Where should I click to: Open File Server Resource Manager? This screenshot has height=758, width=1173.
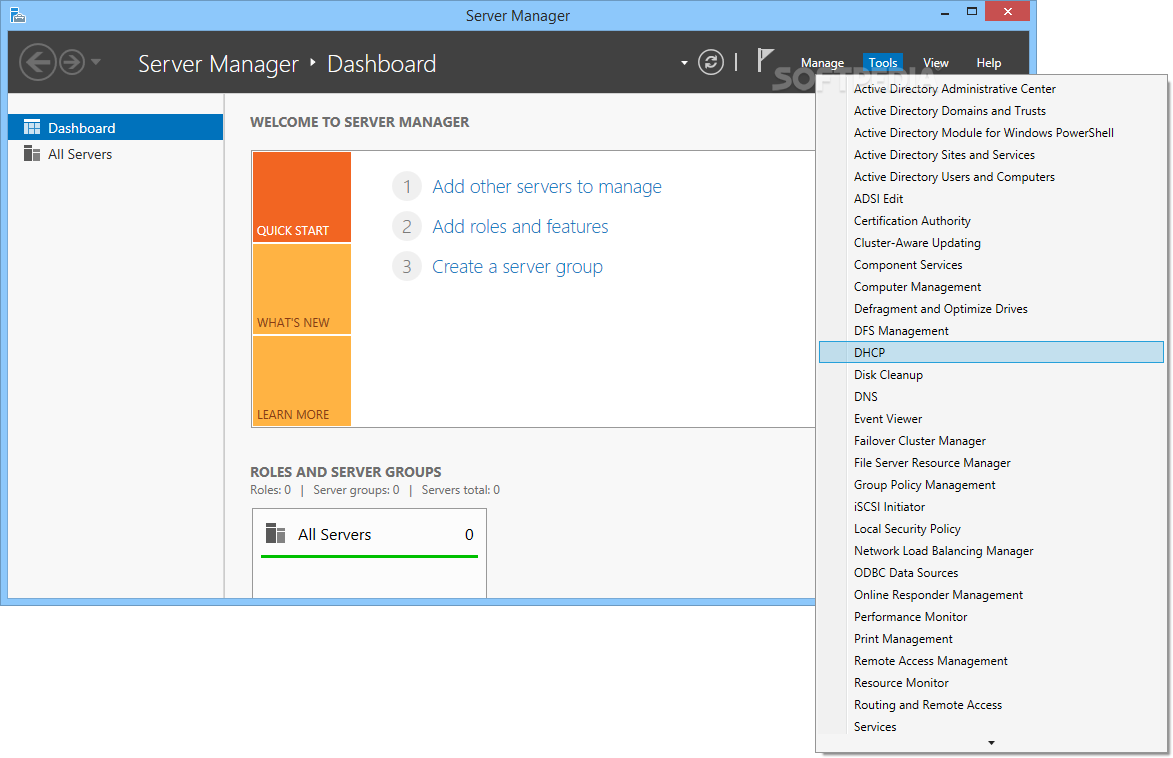991,462
